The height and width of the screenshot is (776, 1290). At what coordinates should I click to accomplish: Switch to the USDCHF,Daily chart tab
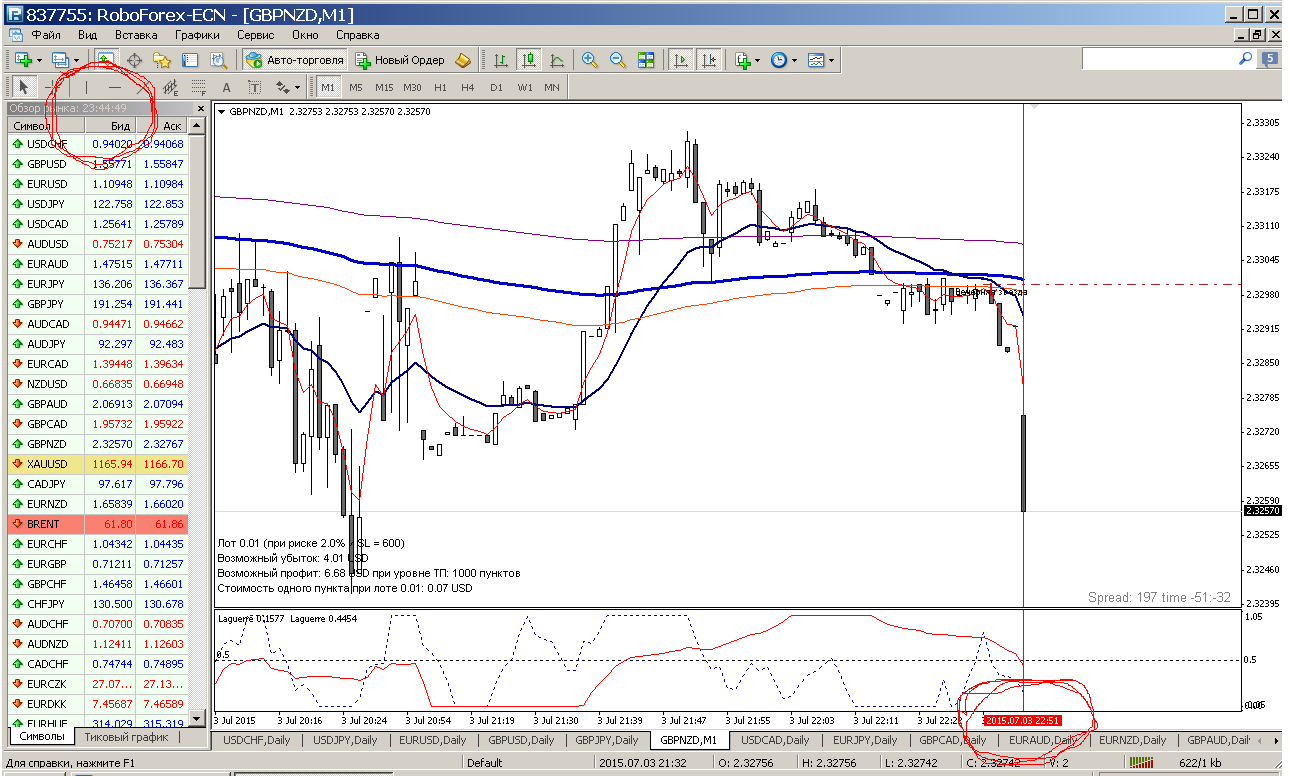pos(258,740)
